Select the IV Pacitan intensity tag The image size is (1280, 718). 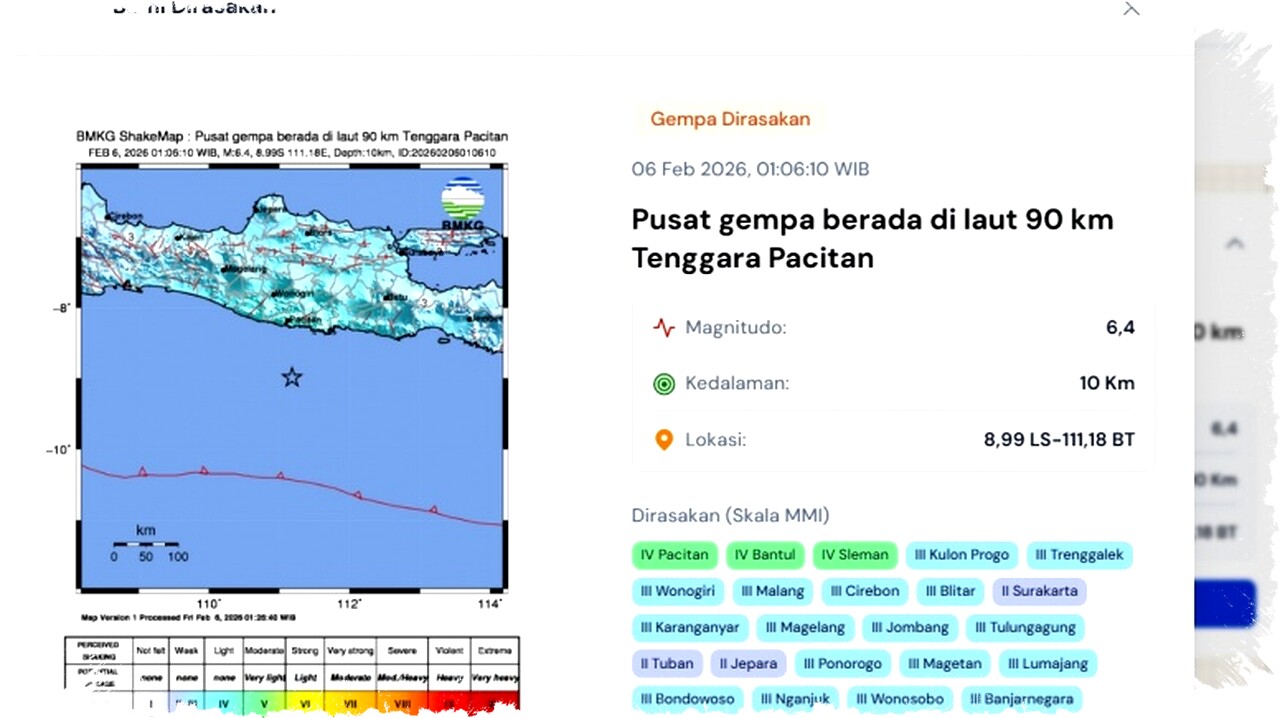674,555
